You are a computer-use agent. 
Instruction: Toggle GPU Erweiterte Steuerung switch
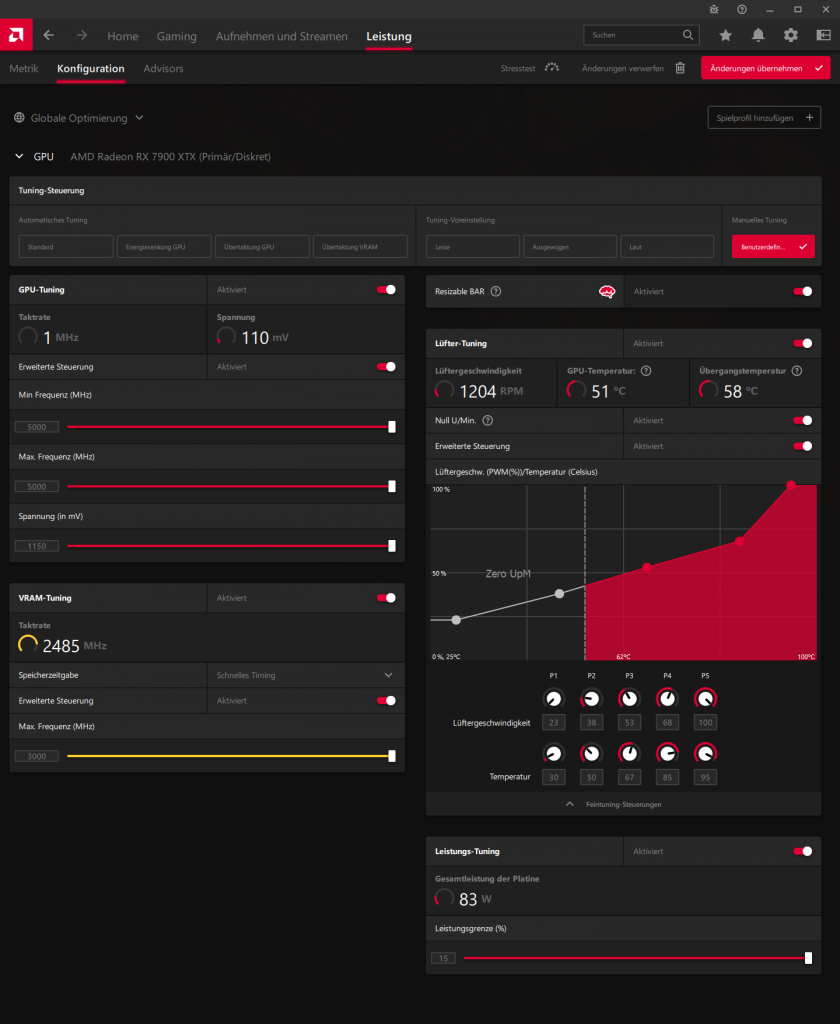[x=386, y=367]
